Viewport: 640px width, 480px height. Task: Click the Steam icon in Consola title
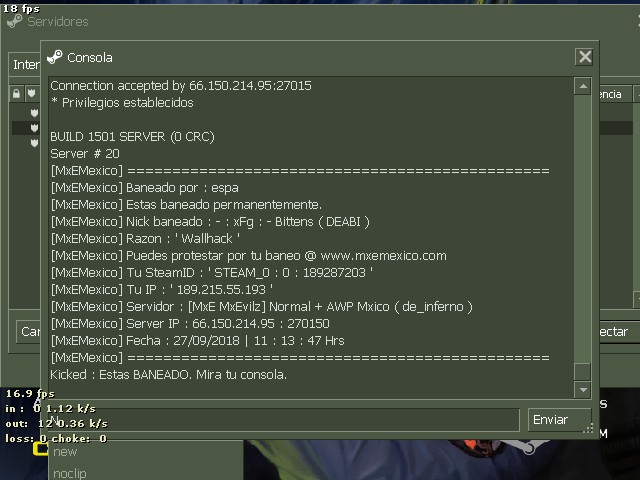click(55, 57)
